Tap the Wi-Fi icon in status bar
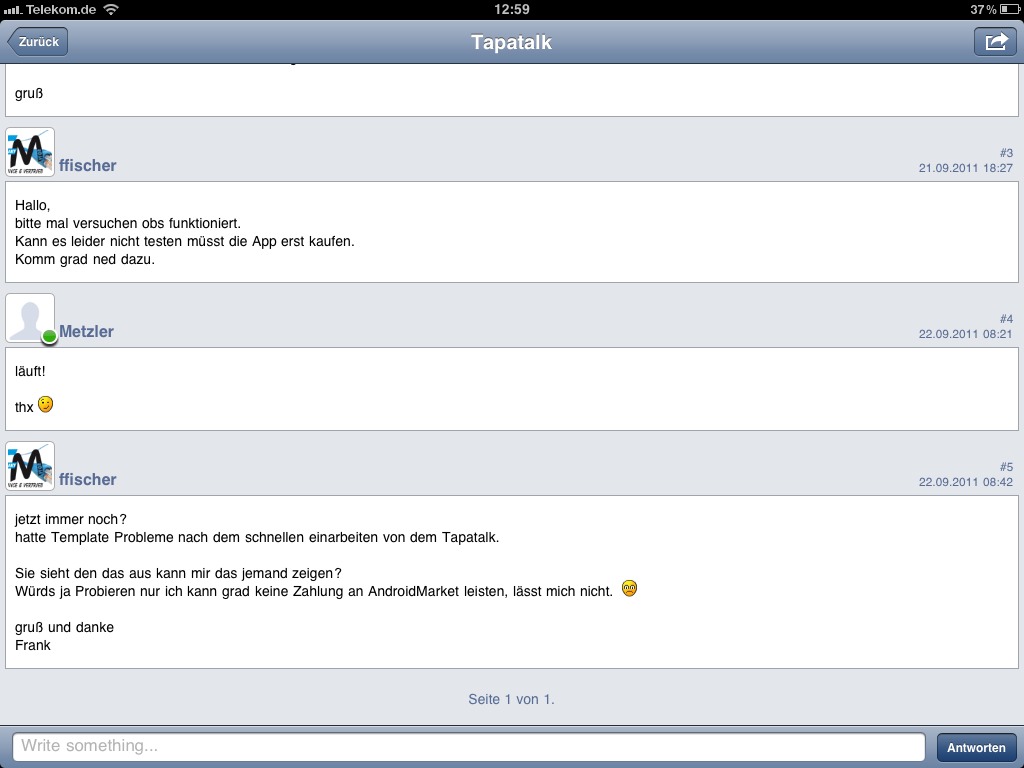1024x768 pixels. [112, 9]
